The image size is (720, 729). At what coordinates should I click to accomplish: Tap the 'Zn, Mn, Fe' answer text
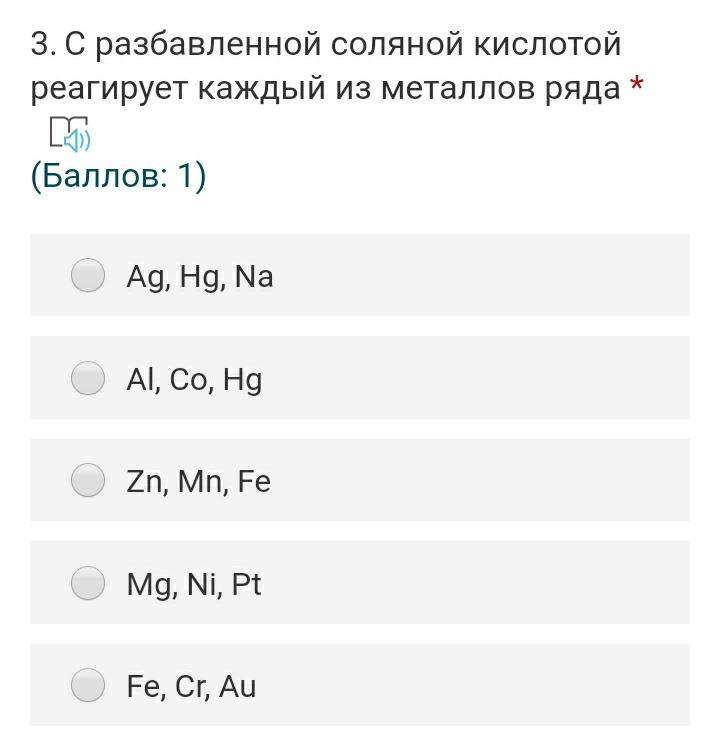point(198,482)
